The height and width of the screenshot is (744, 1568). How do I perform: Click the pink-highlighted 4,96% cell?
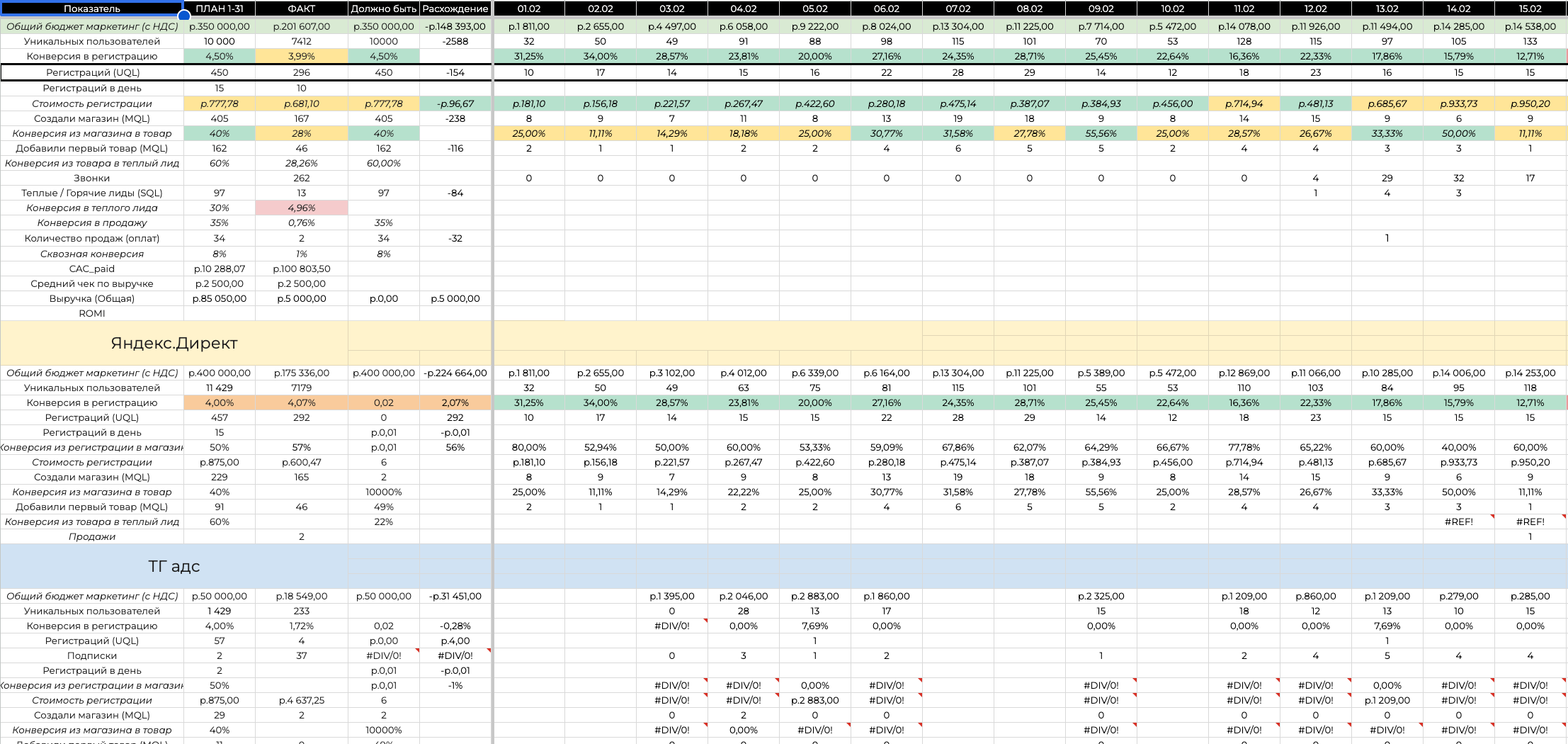click(302, 208)
